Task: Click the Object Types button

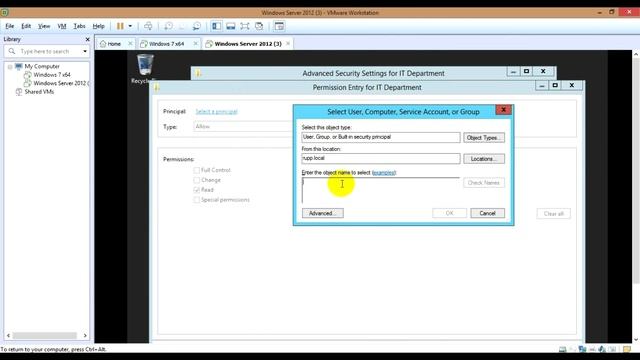Action: [x=484, y=138]
